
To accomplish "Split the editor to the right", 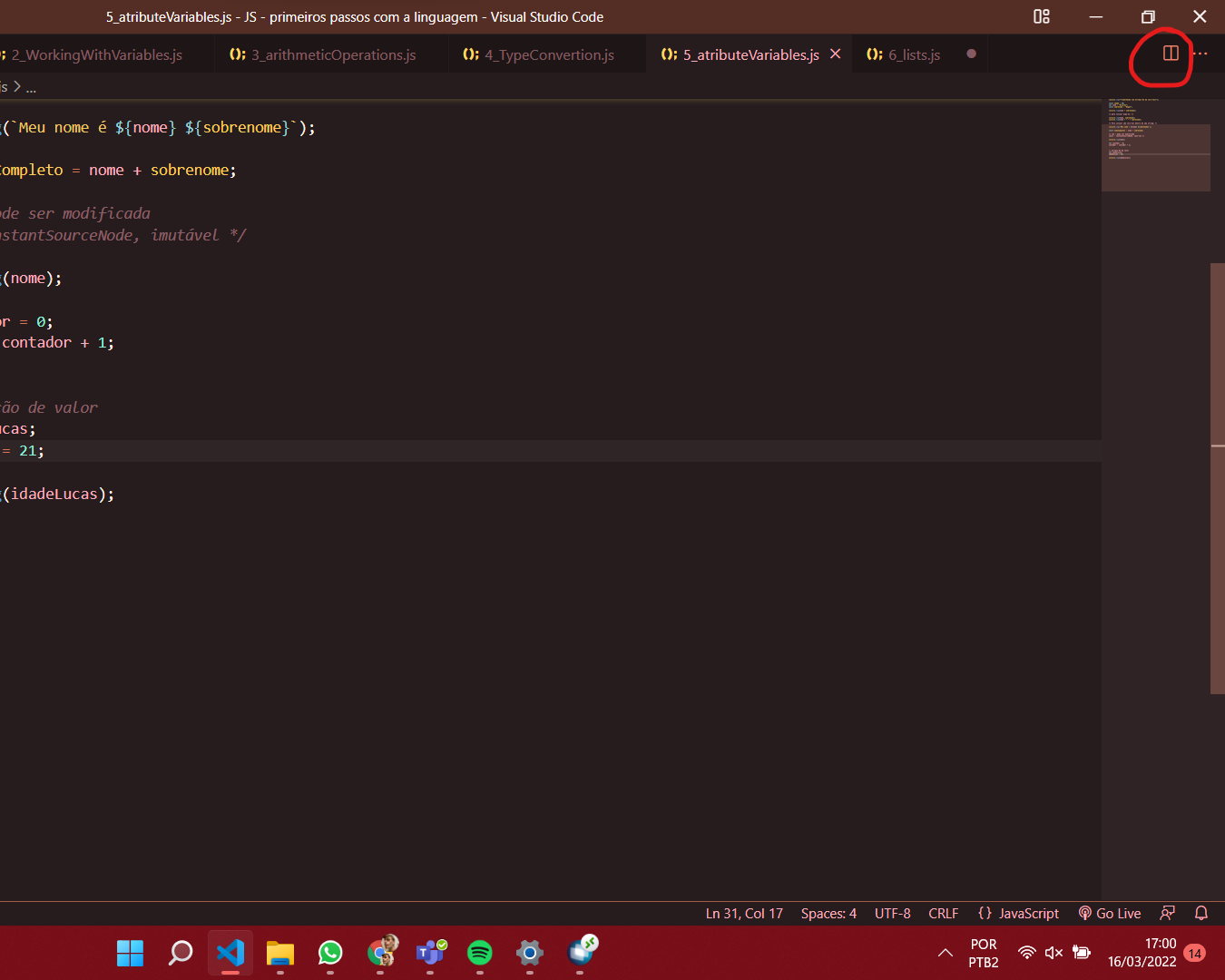I will pyautogui.click(x=1171, y=54).
